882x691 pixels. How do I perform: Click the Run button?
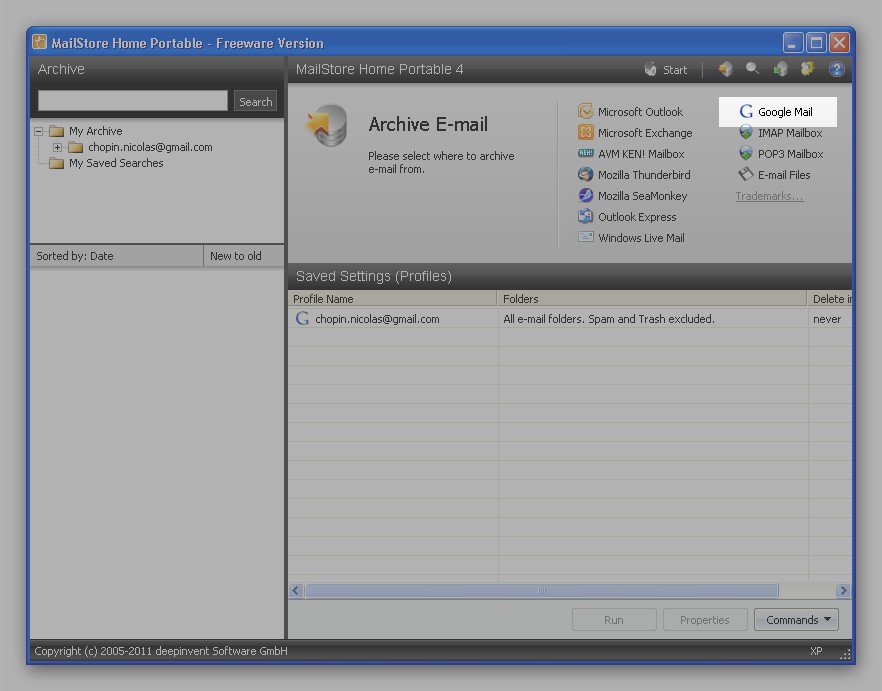point(614,620)
